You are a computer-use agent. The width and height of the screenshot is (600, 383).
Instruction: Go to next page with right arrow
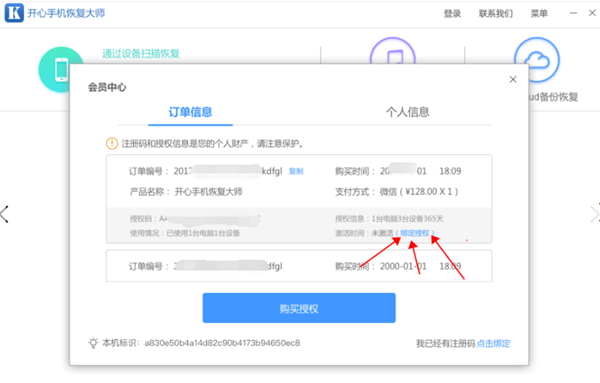point(594,214)
